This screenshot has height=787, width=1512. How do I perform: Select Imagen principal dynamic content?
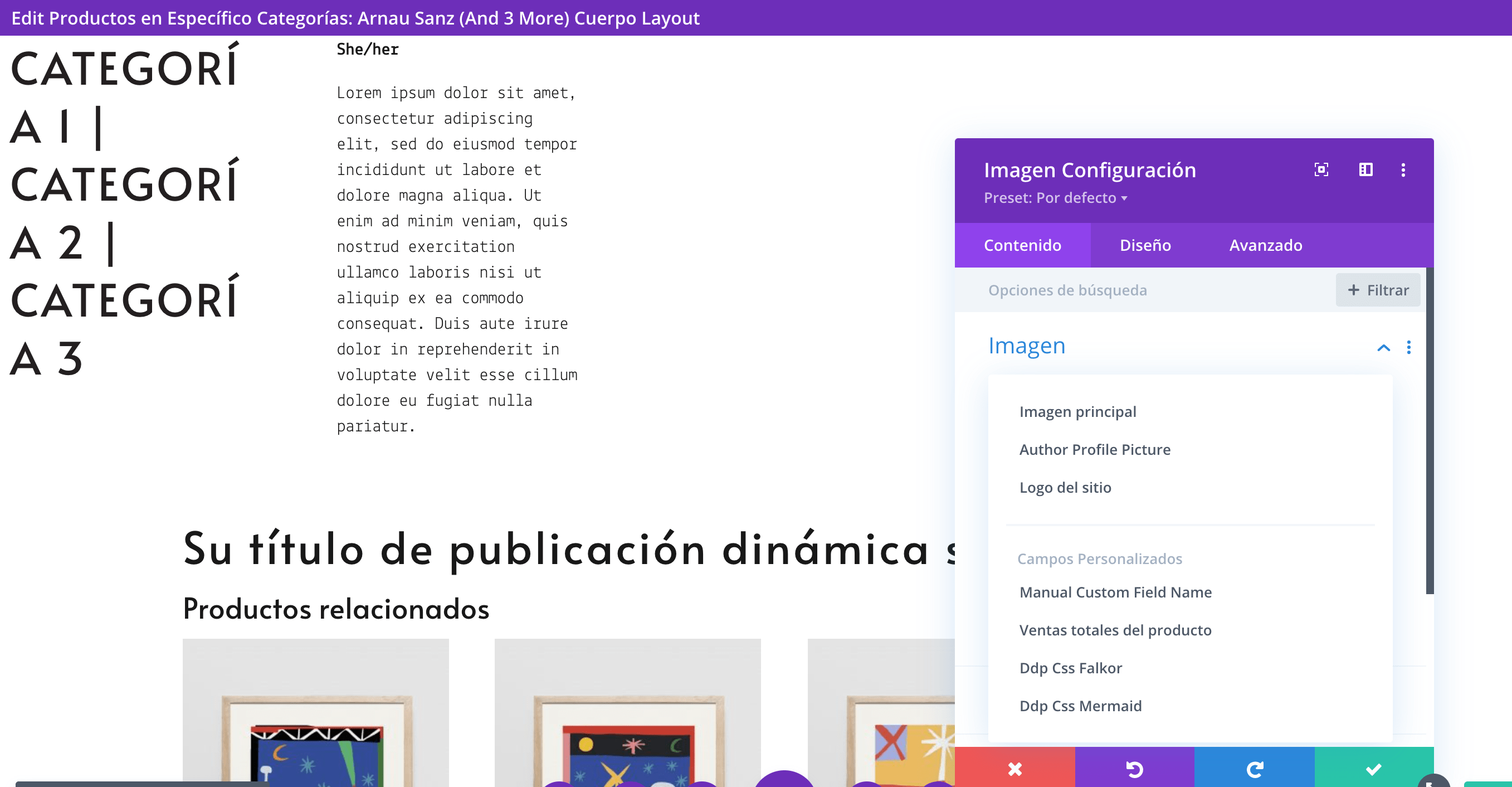1077,412
